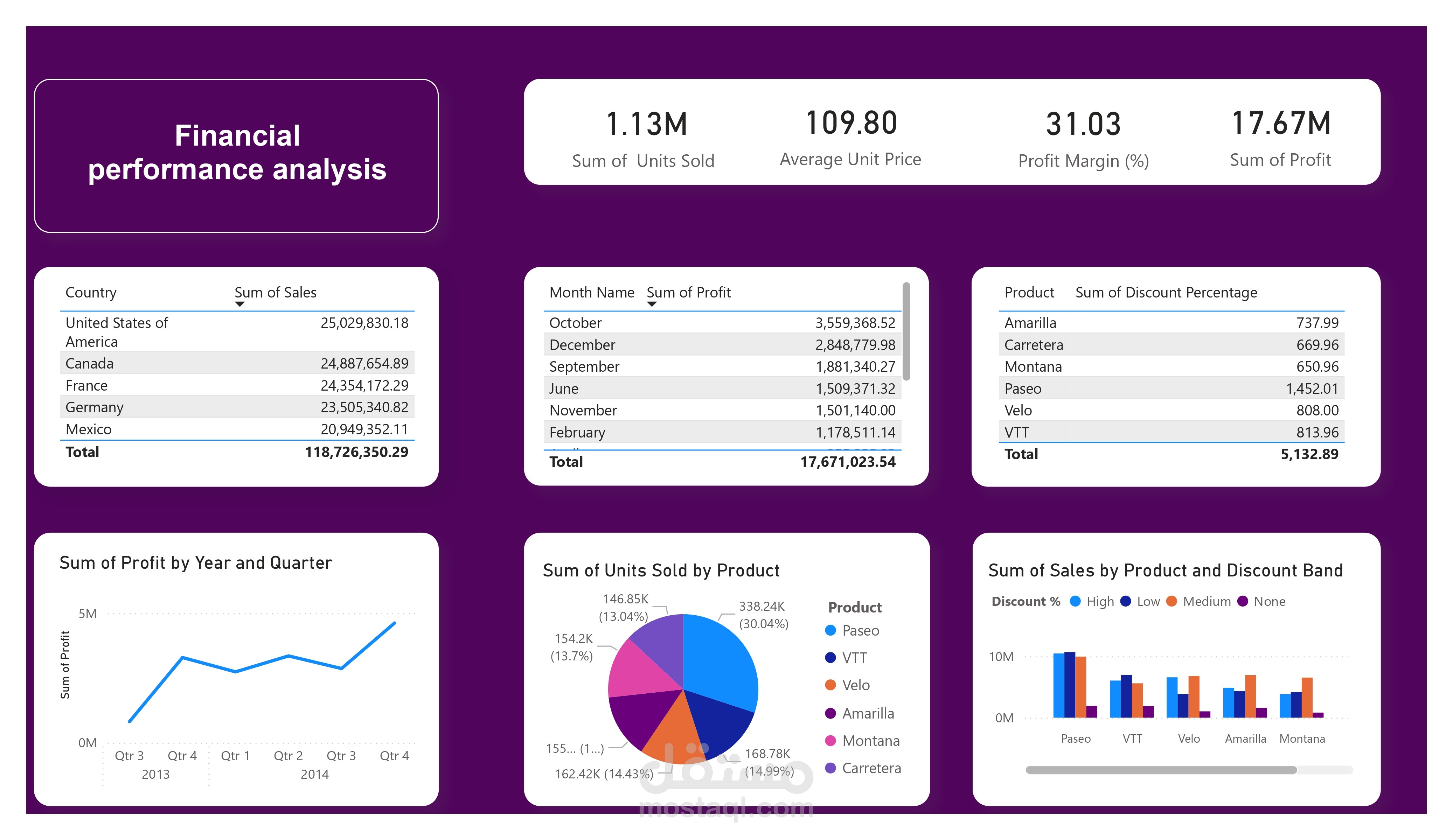Click the Sum of Units Sold by Product title
This screenshot has width=1453, height=840.
tap(661, 570)
